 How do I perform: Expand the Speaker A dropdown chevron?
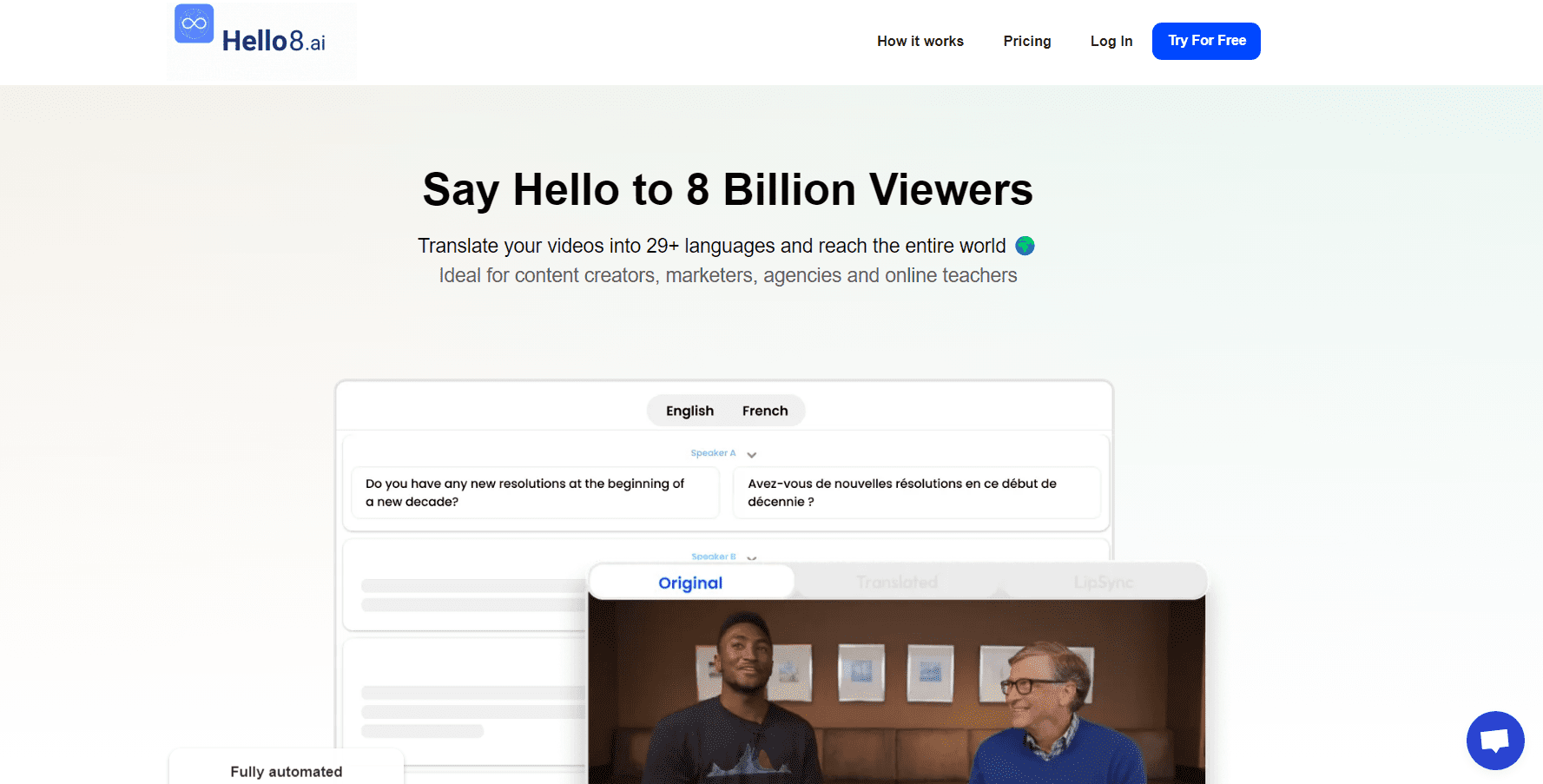point(752,455)
